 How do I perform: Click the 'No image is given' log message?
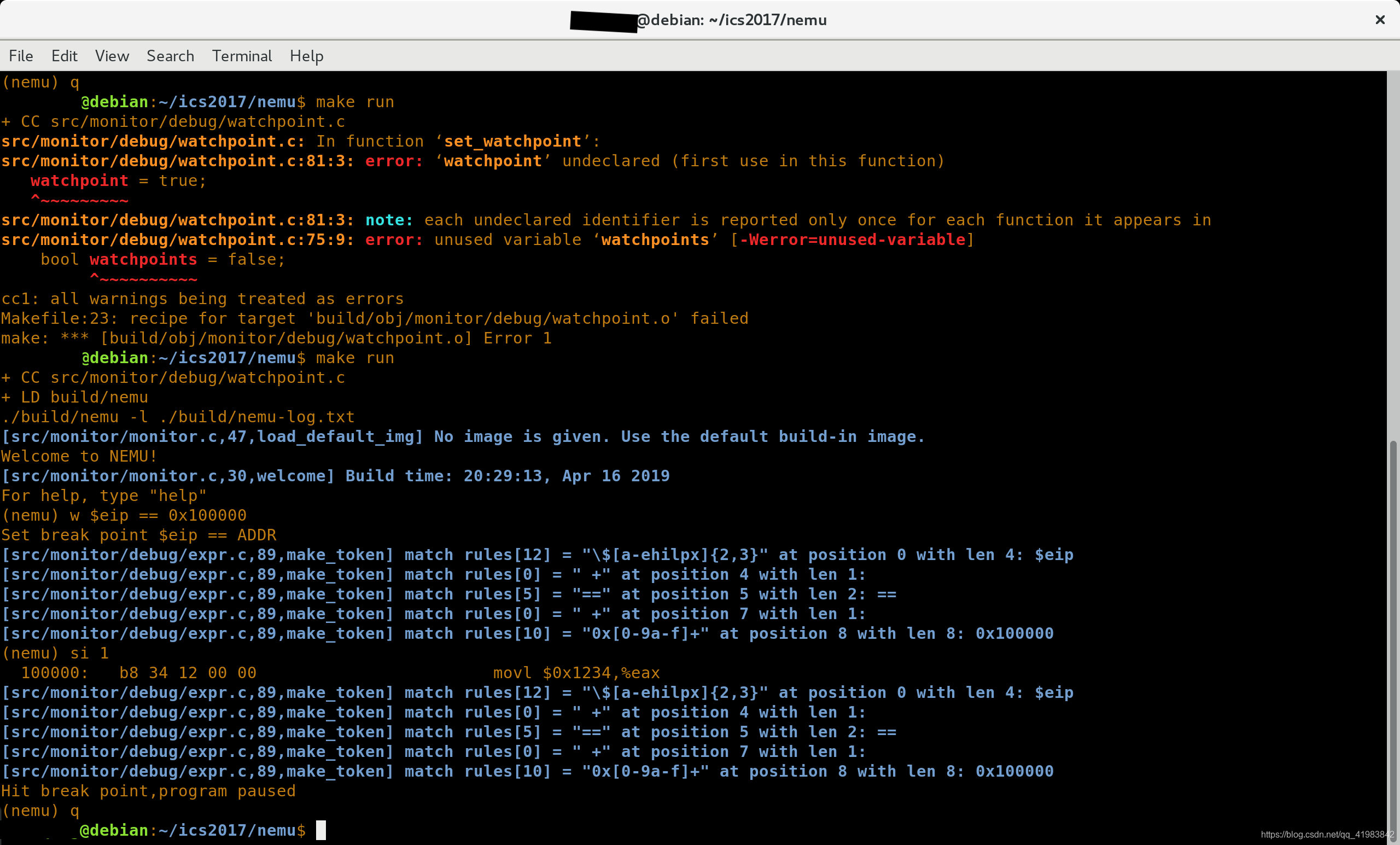[680, 437]
